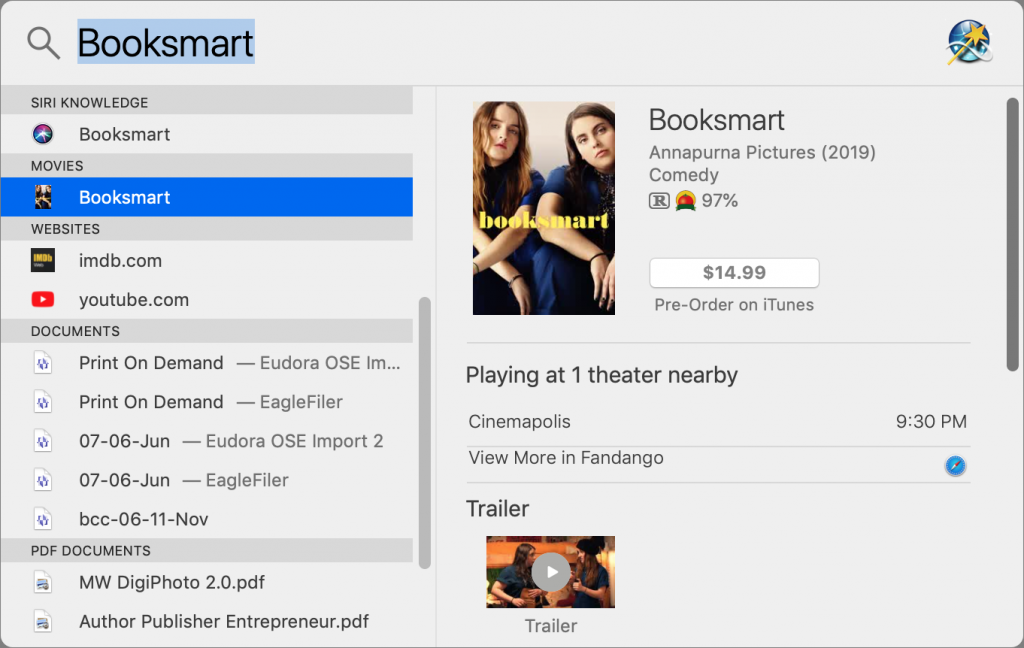Image resolution: width=1024 pixels, height=648 pixels.
Task: Click document icon for 07-06-Jun Eudora OSE Import 2
Action: [x=43, y=441]
